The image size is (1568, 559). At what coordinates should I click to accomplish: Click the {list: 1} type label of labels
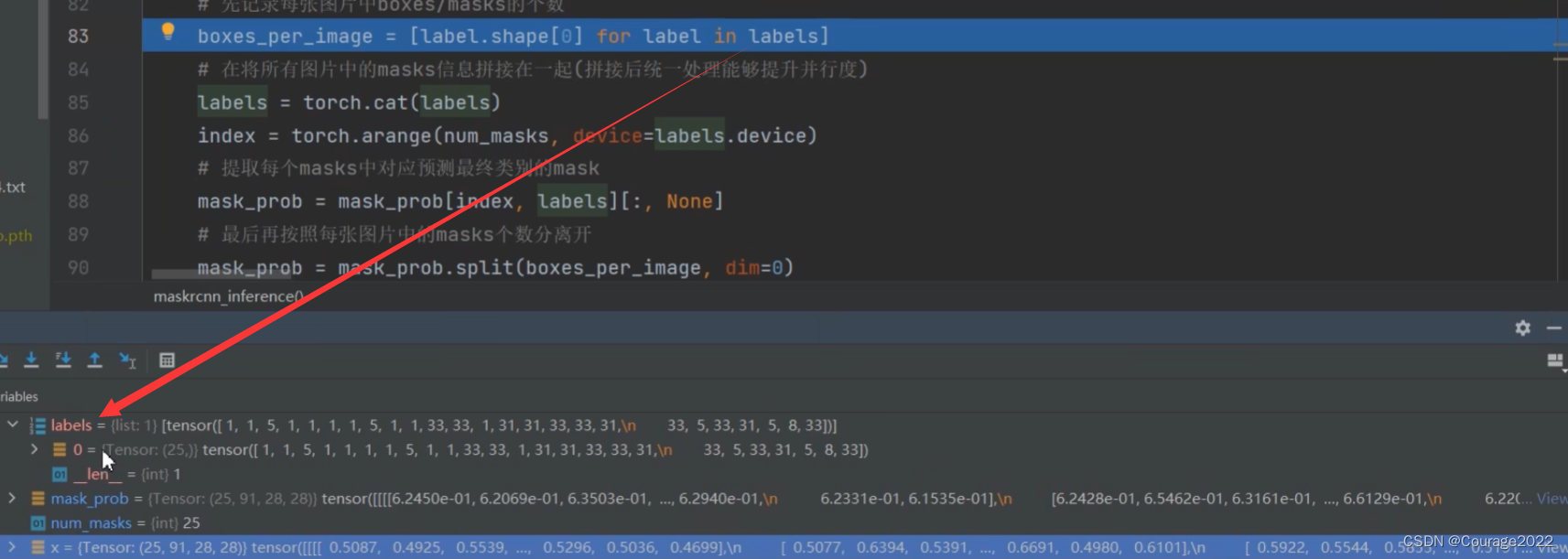(135, 425)
